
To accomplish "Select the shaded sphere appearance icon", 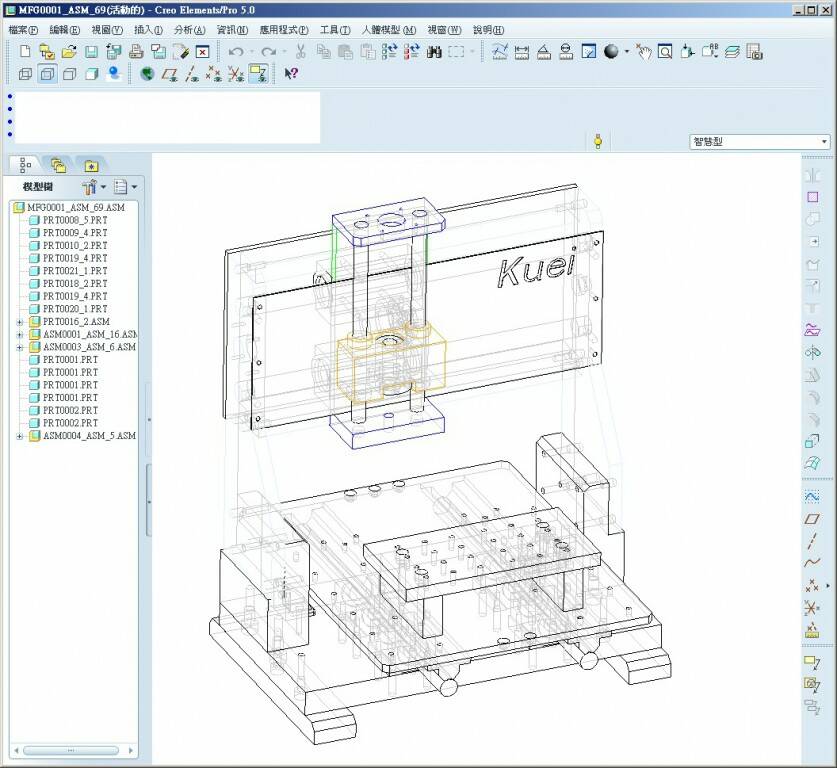I will point(611,51).
